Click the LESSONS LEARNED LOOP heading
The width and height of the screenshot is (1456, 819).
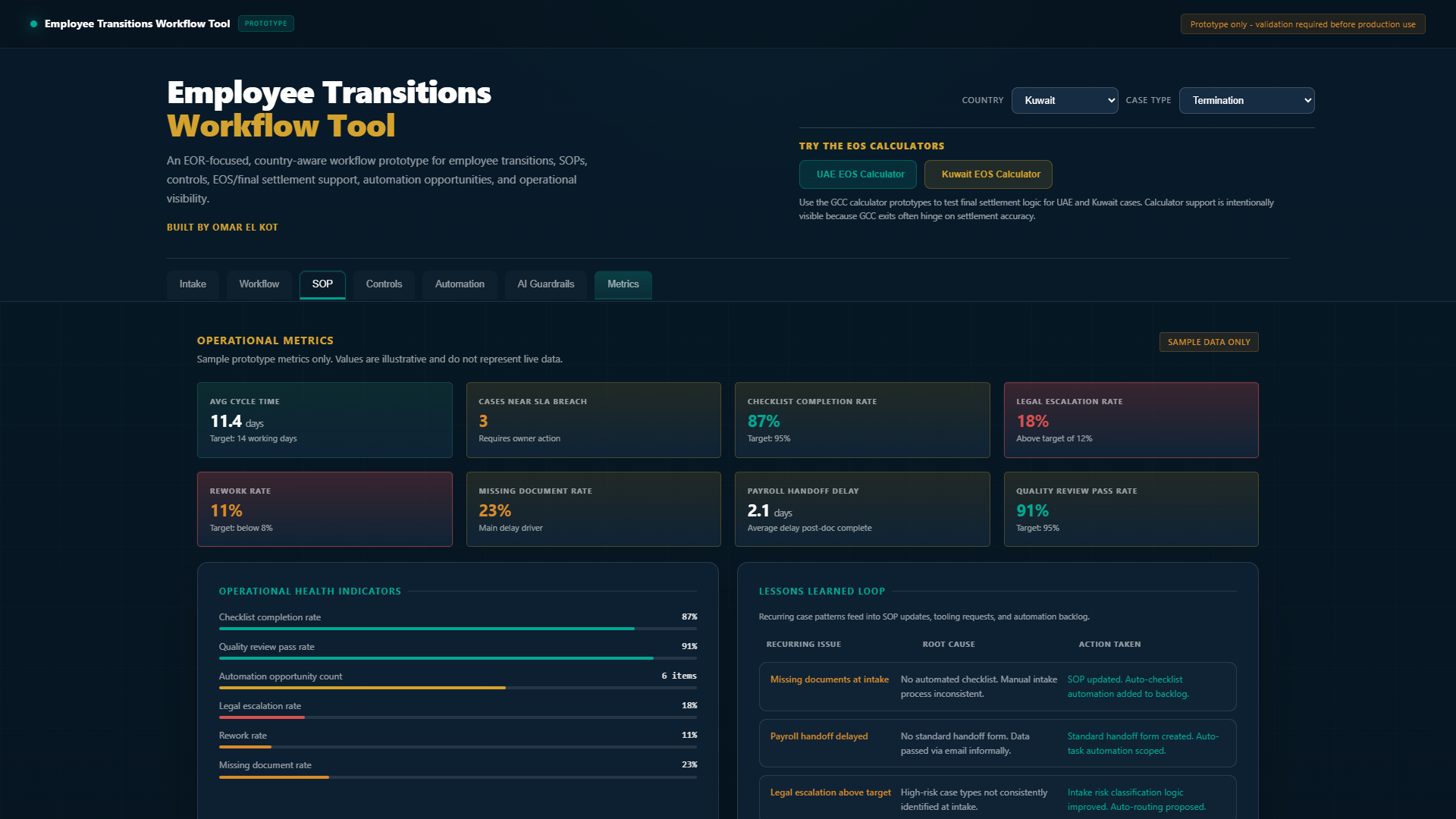click(822, 591)
